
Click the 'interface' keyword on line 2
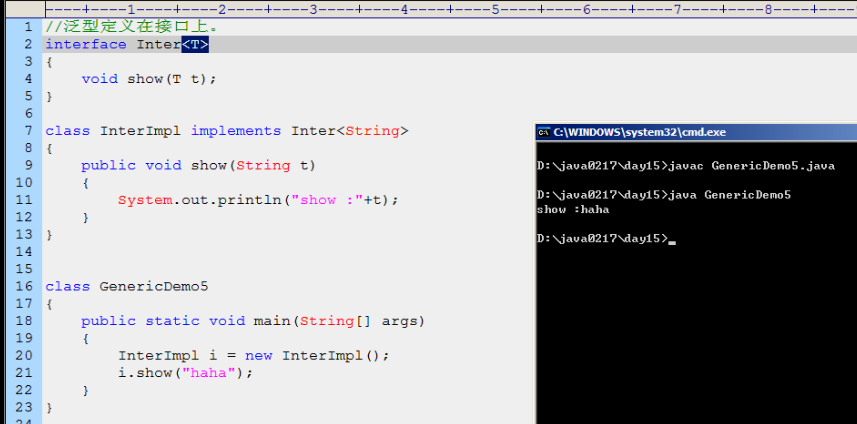click(x=86, y=44)
